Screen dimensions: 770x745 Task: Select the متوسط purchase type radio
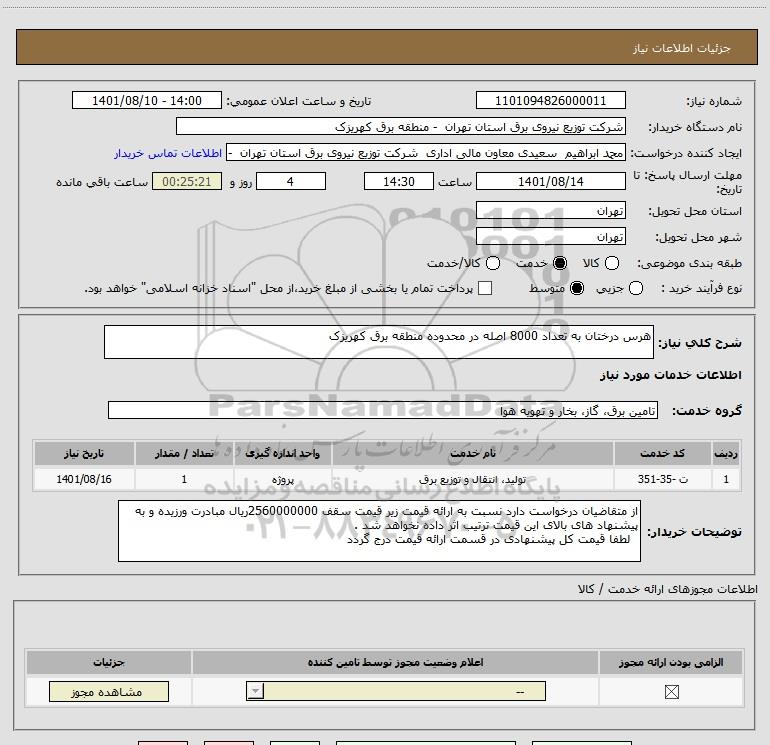[x=577, y=288]
